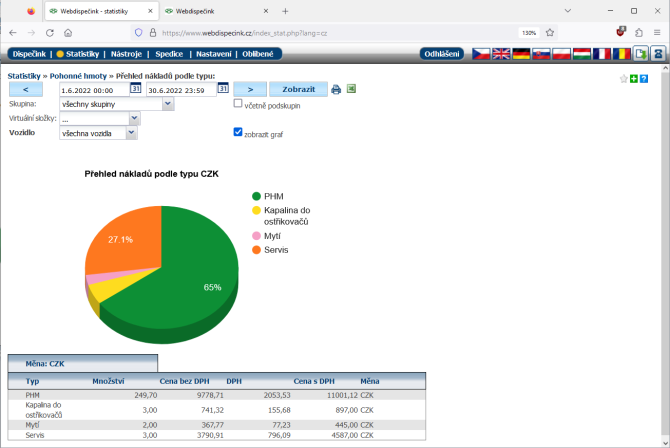
Task: Click the printer icon beside Zobrazit
Action: tap(336, 89)
